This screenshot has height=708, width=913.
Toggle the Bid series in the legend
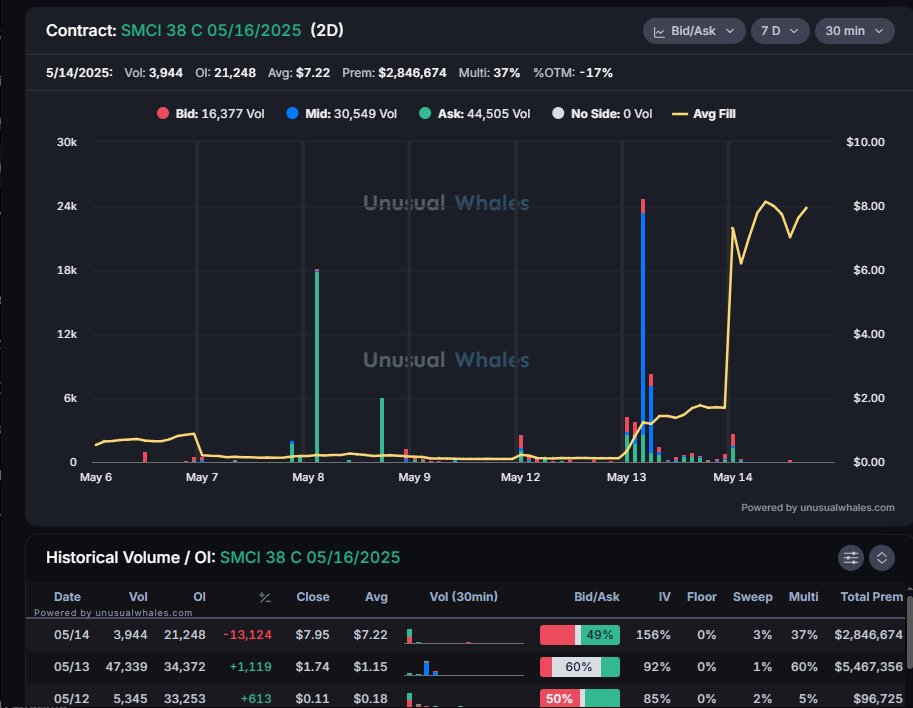210,114
